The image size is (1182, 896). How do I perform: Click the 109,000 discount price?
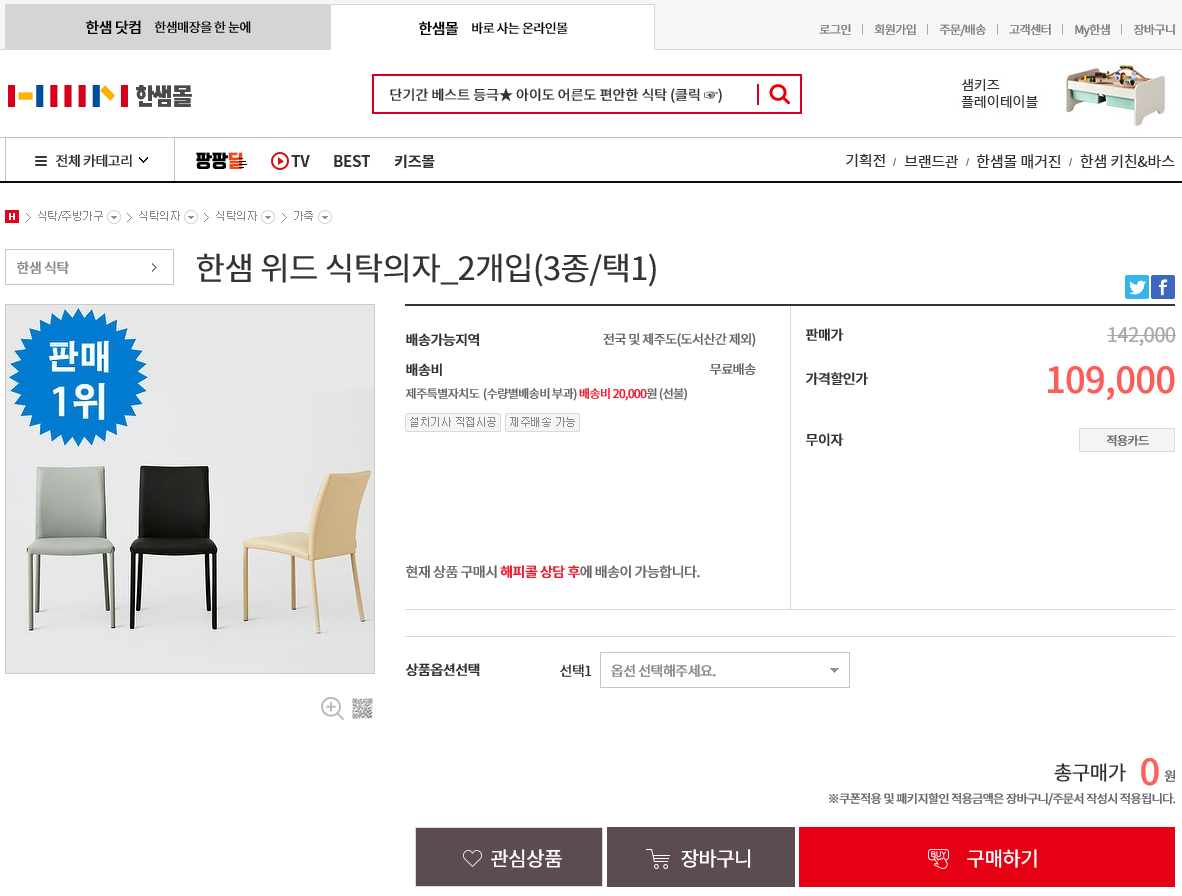tap(1110, 381)
